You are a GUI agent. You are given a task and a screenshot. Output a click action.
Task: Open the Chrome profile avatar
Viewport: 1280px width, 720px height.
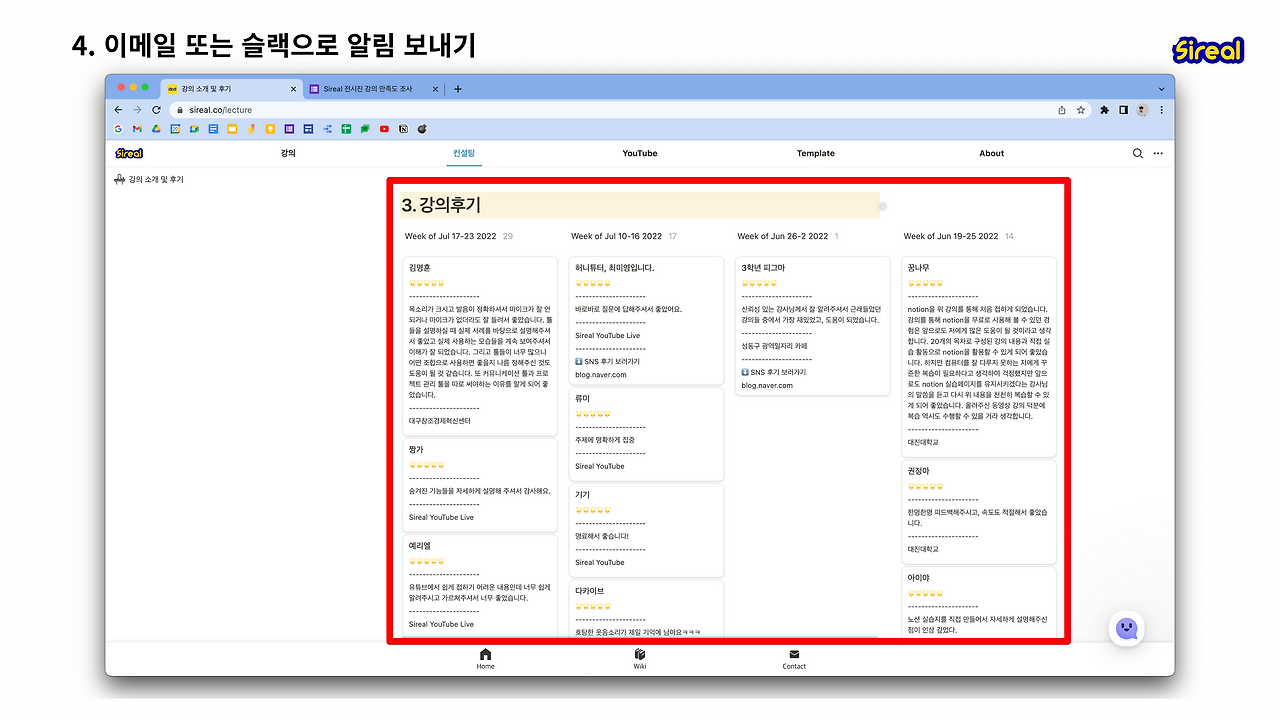coord(1142,110)
